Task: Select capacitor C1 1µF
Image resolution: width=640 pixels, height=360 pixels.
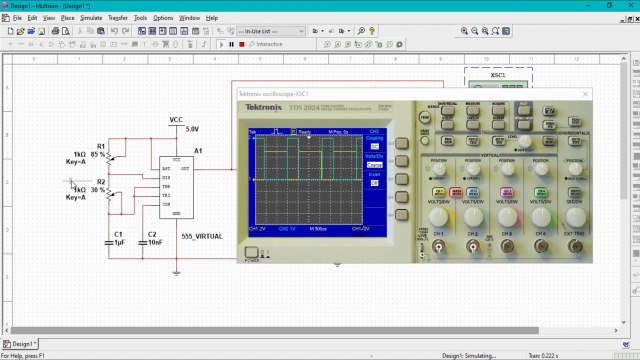Action: coord(109,242)
